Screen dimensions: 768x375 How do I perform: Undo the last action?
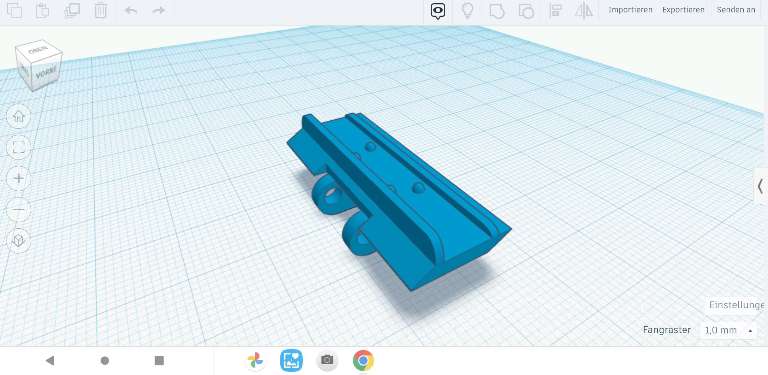[x=131, y=10]
